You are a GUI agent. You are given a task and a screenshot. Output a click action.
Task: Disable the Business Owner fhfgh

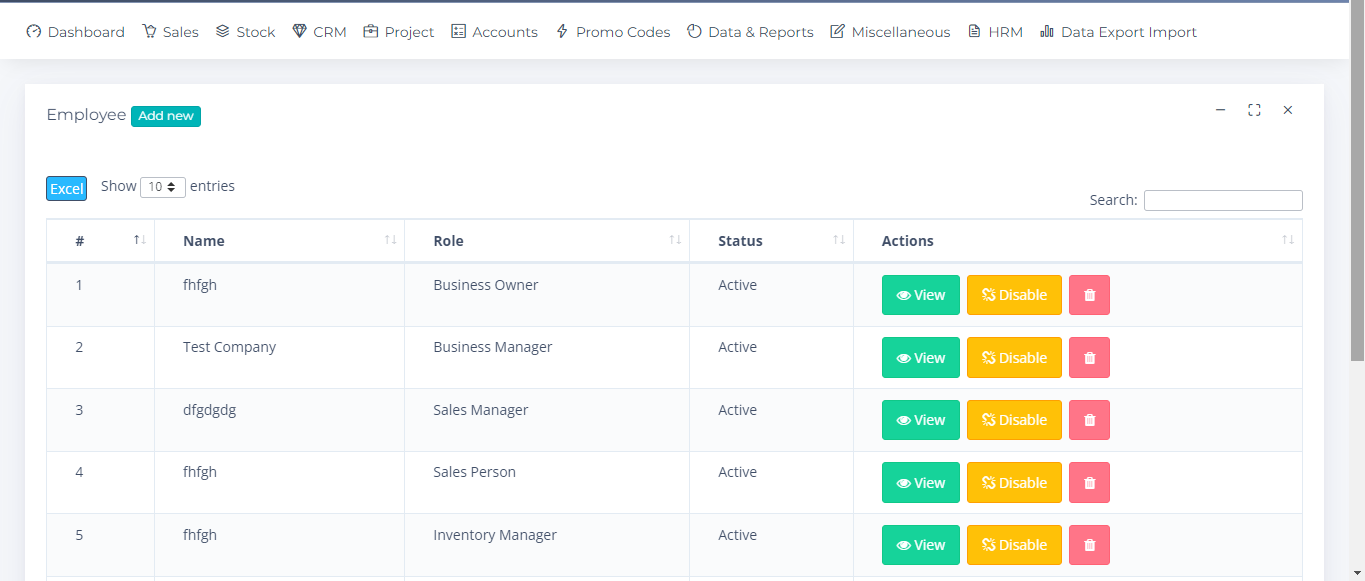[1014, 295]
